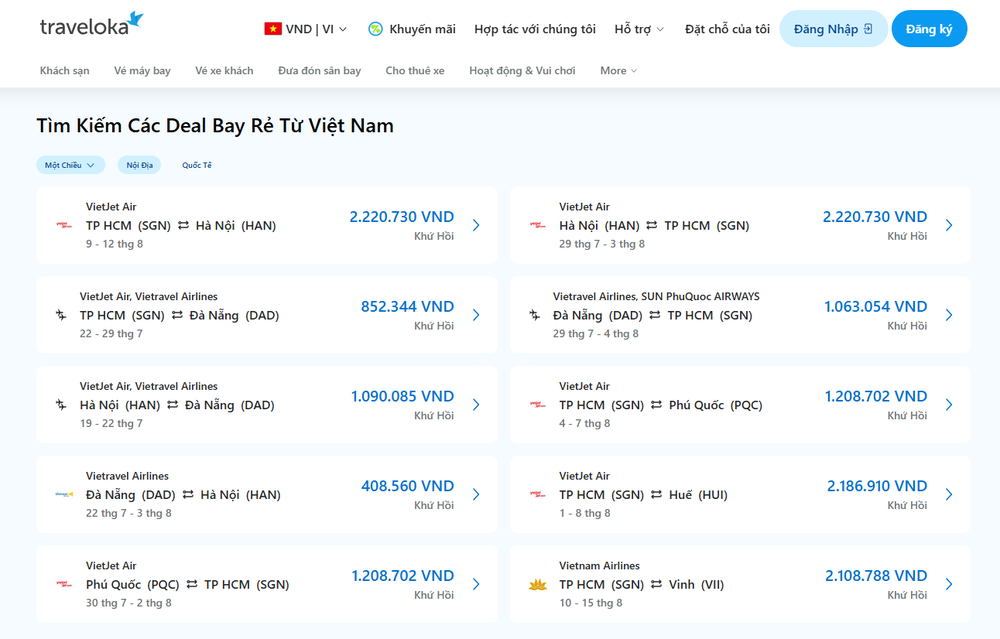Click Vietnam Airlines lotus logo on Vinh card

(538, 584)
